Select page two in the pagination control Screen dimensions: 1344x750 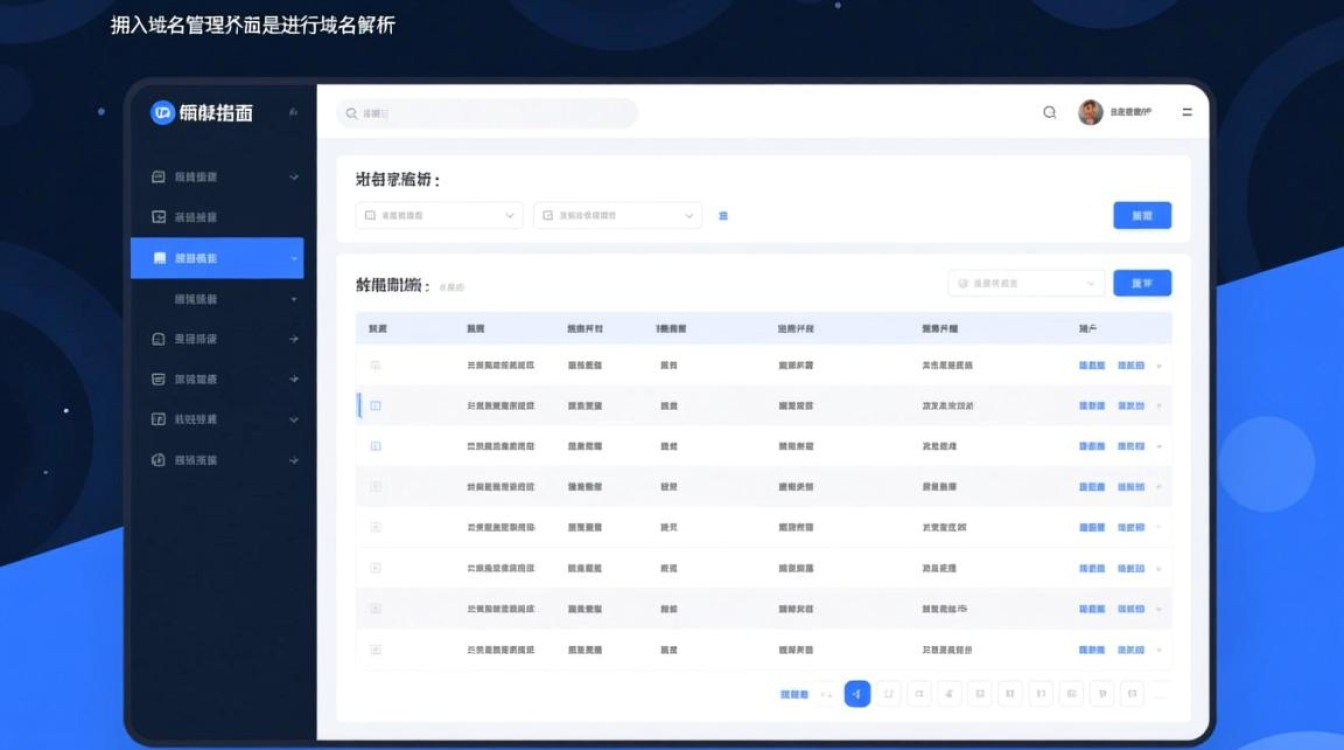(888, 693)
